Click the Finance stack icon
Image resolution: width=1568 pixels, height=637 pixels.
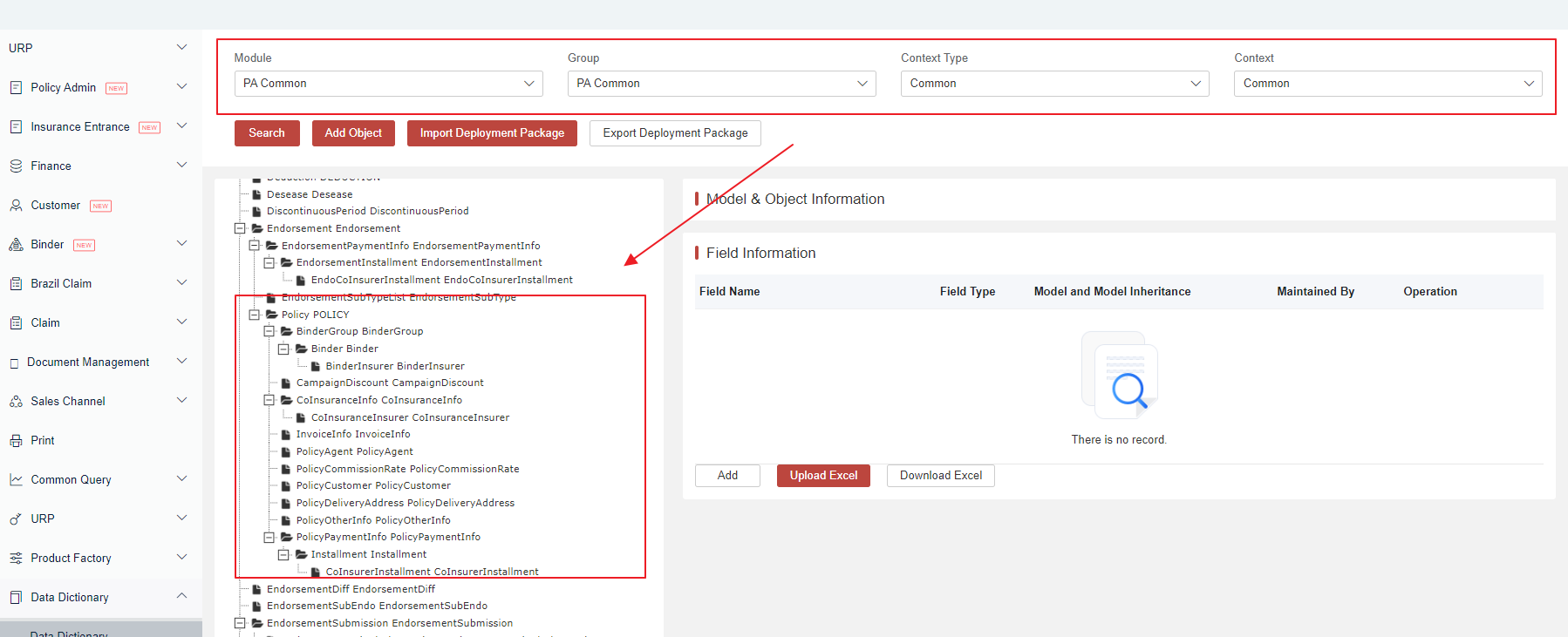[16, 166]
